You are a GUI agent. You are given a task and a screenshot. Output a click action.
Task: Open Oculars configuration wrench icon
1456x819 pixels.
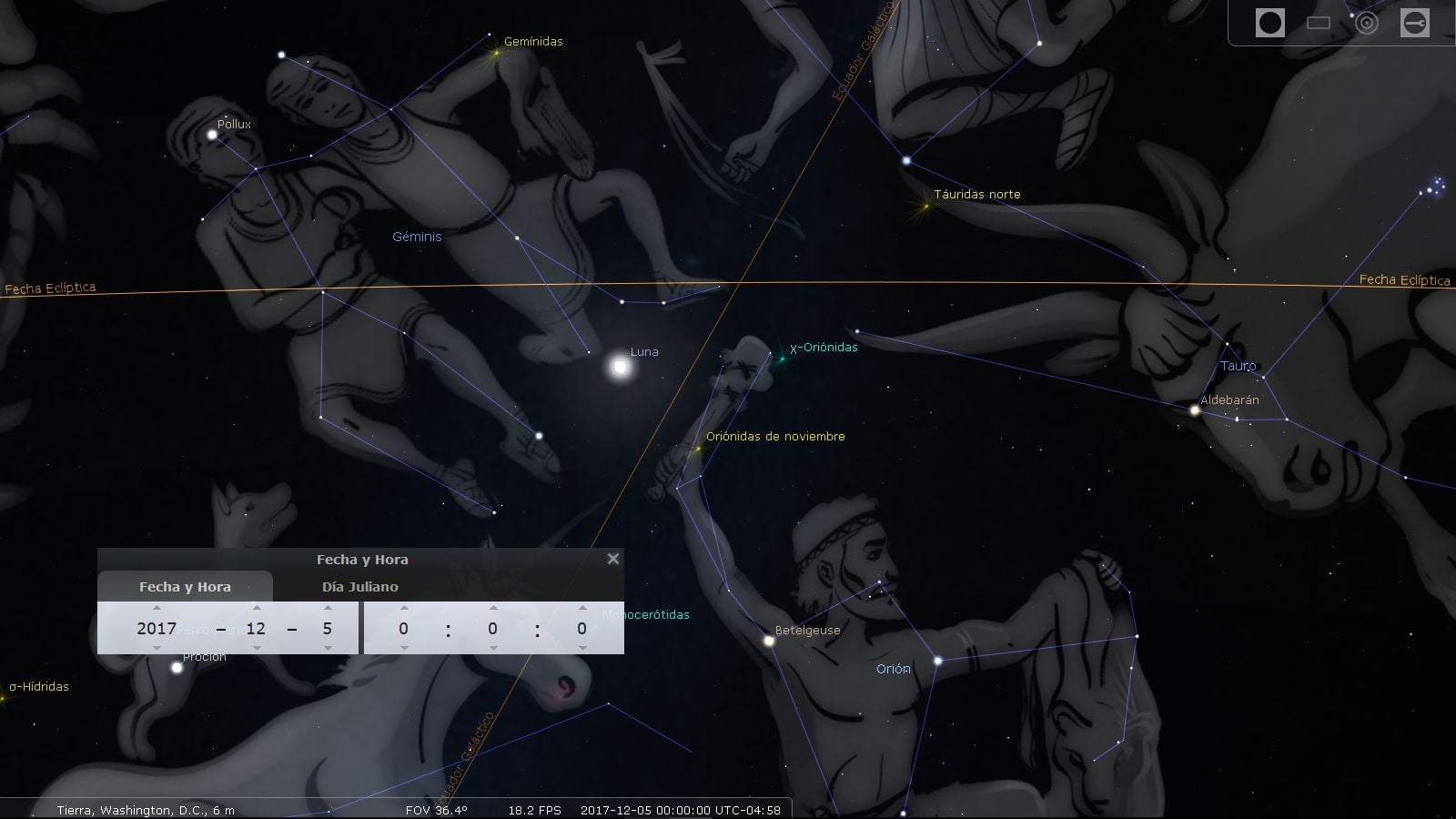coord(1415,23)
